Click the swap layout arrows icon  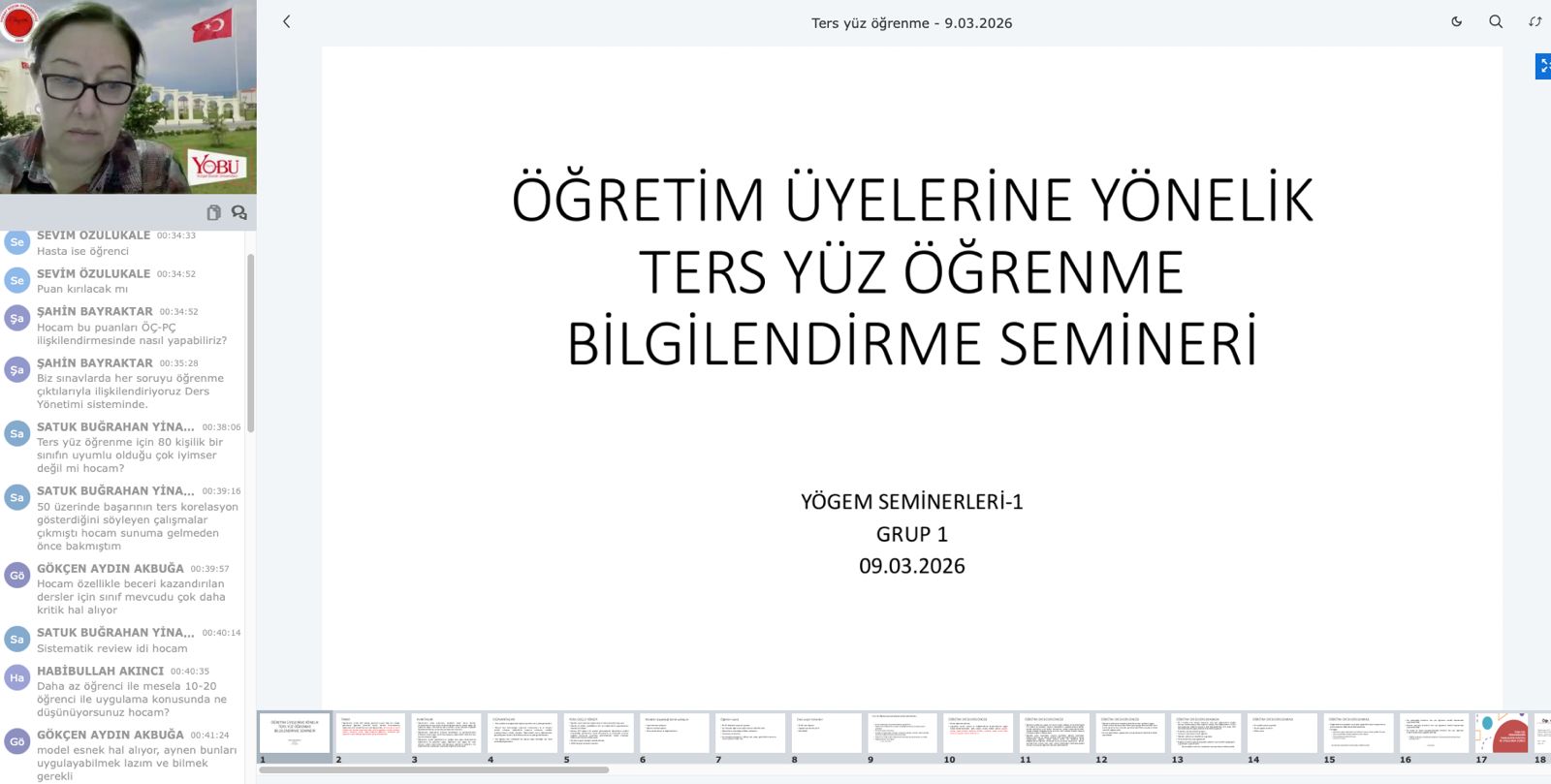tap(1535, 21)
